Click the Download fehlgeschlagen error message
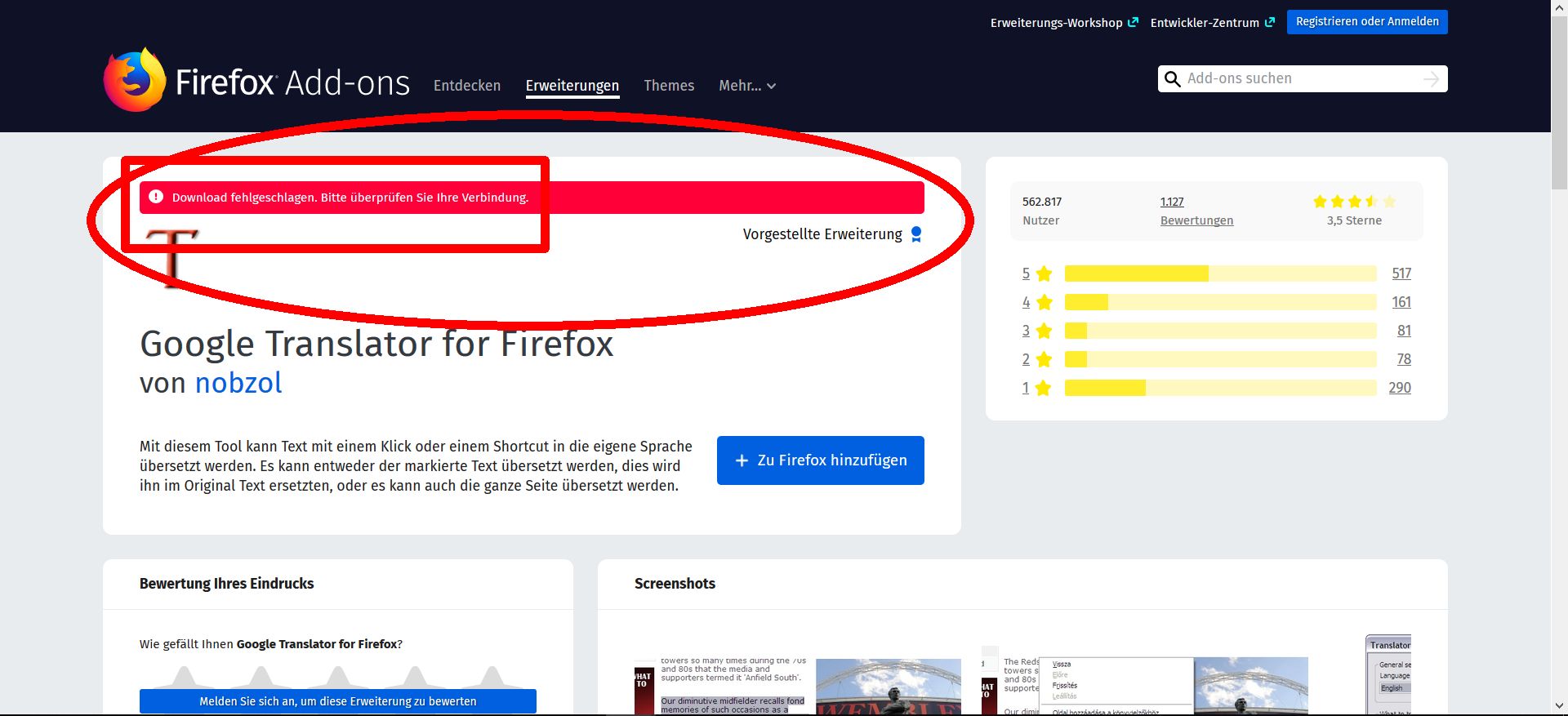Screen dimensions: 1568x716 pos(350,198)
